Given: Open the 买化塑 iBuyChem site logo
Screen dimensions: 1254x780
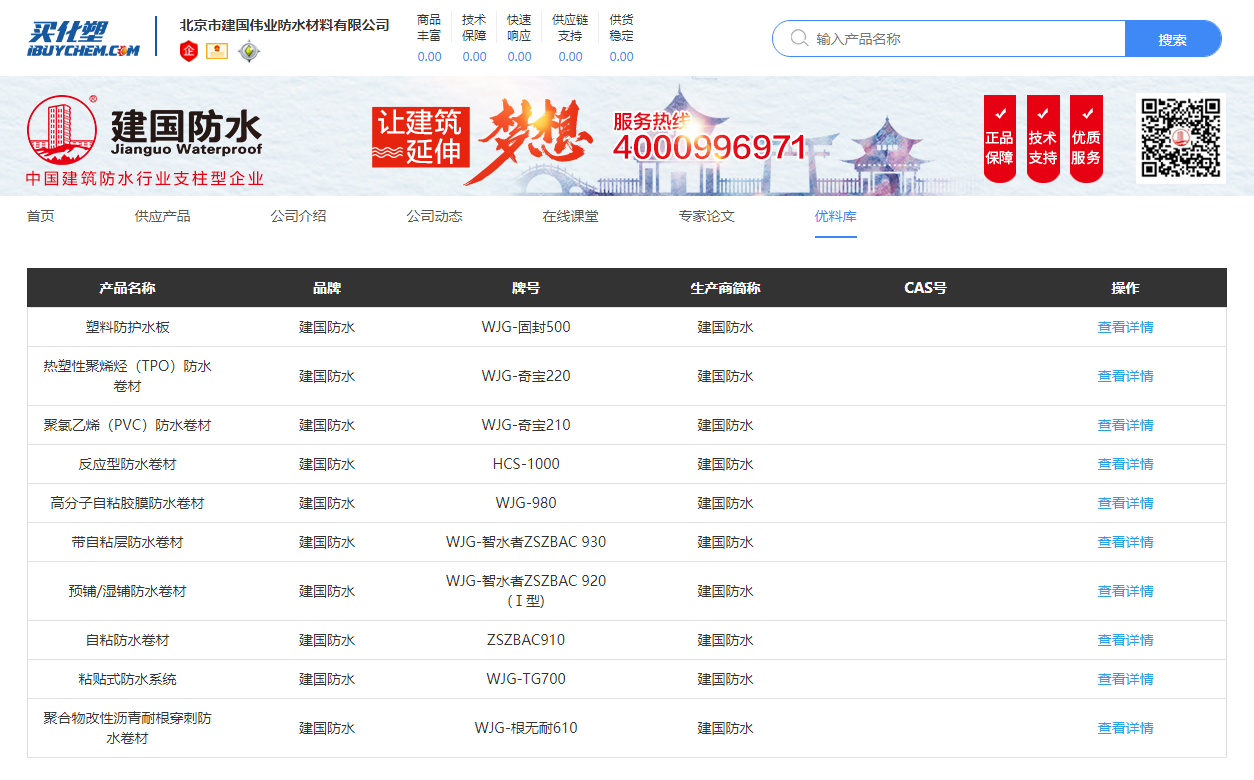Looking at the screenshot, I should click(x=83, y=38).
